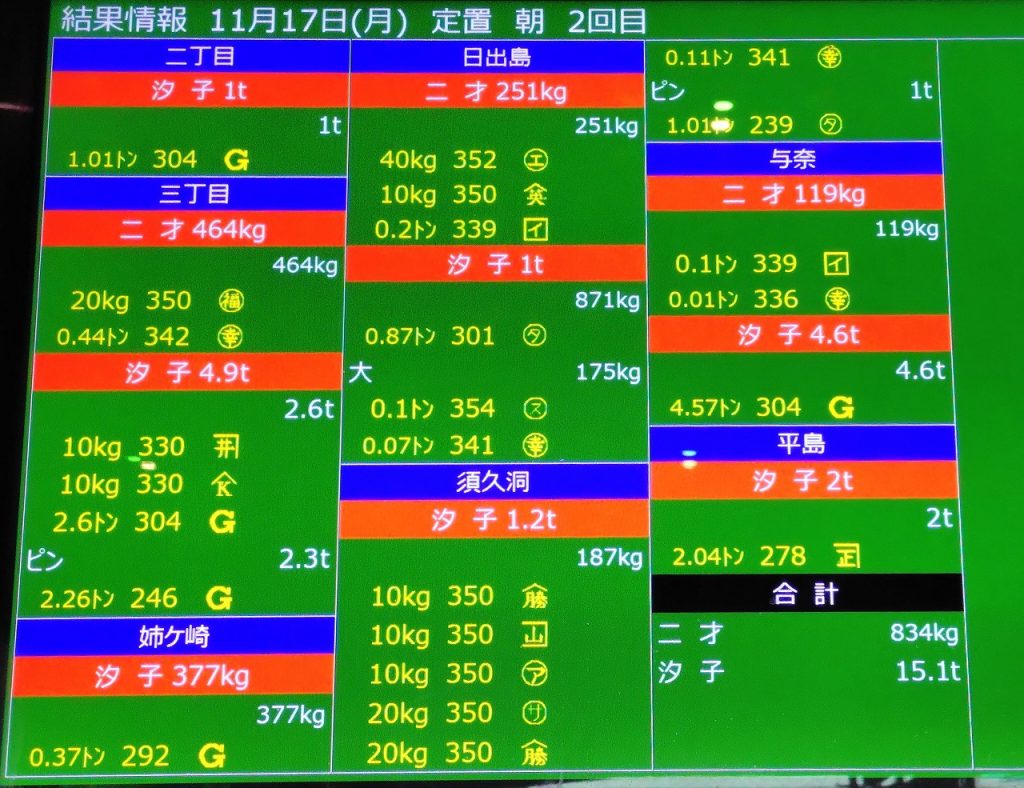Select the 正 mark beside 2.04トン 278

point(846,556)
